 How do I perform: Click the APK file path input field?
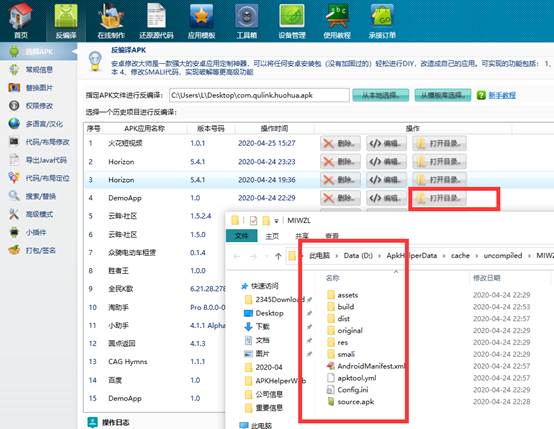point(259,95)
